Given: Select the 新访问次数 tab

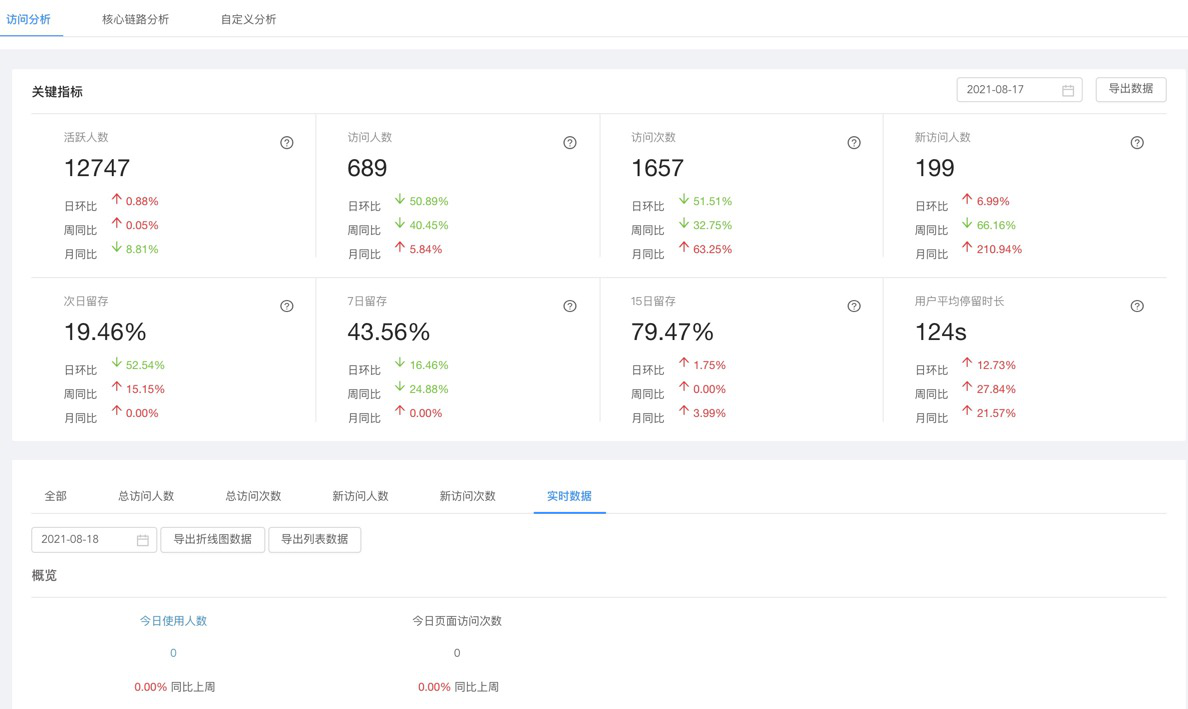Looking at the screenshot, I should point(467,496).
